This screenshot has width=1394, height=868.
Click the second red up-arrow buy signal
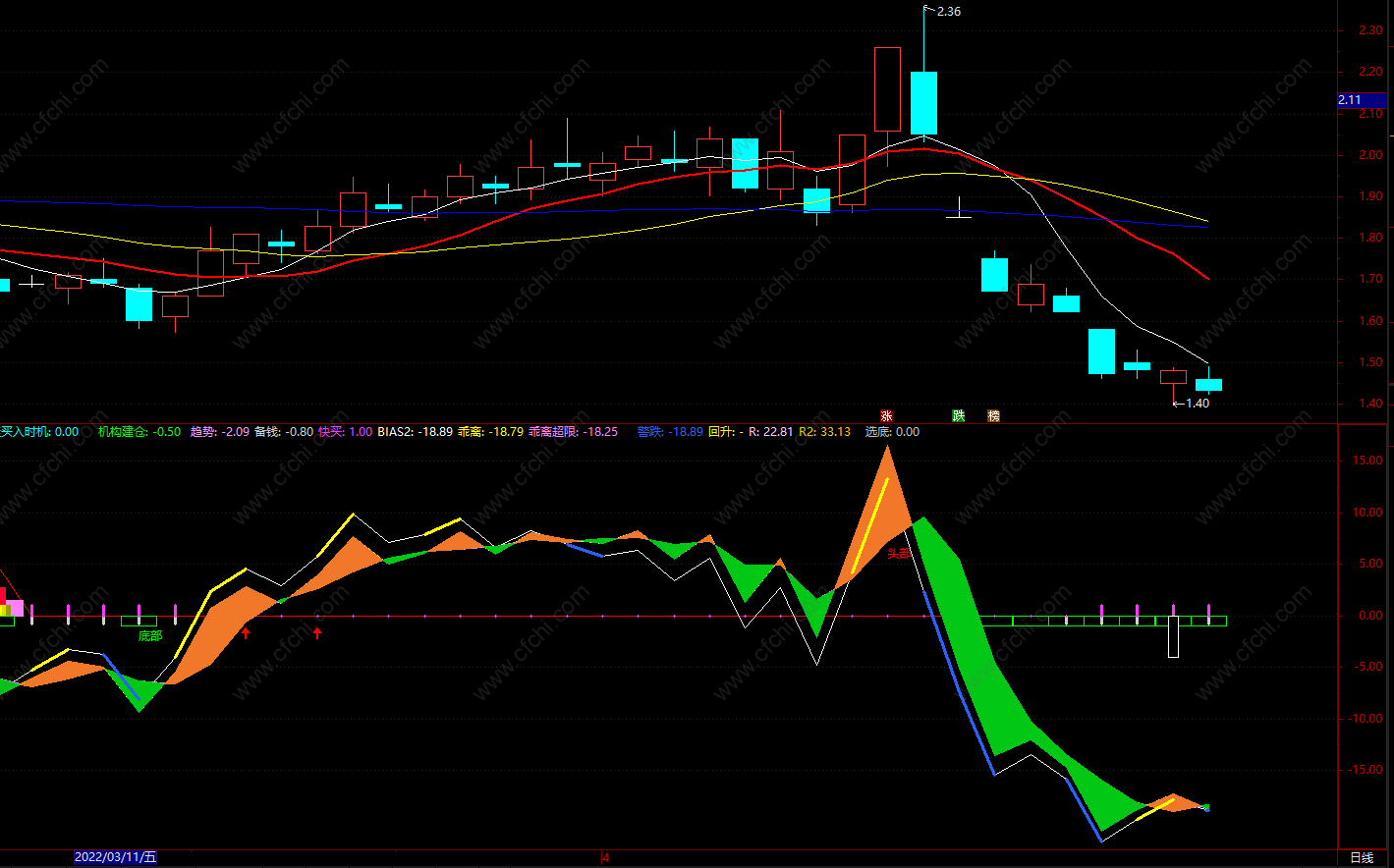[317, 633]
